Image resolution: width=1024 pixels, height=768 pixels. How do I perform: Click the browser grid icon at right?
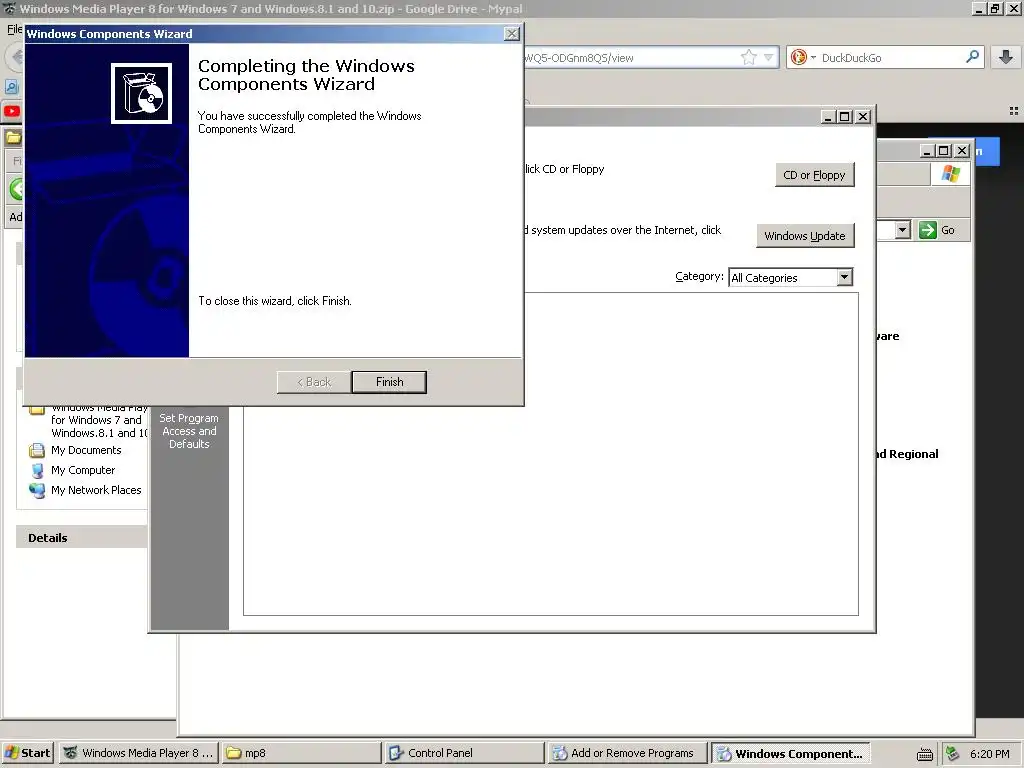(x=1014, y=111)
